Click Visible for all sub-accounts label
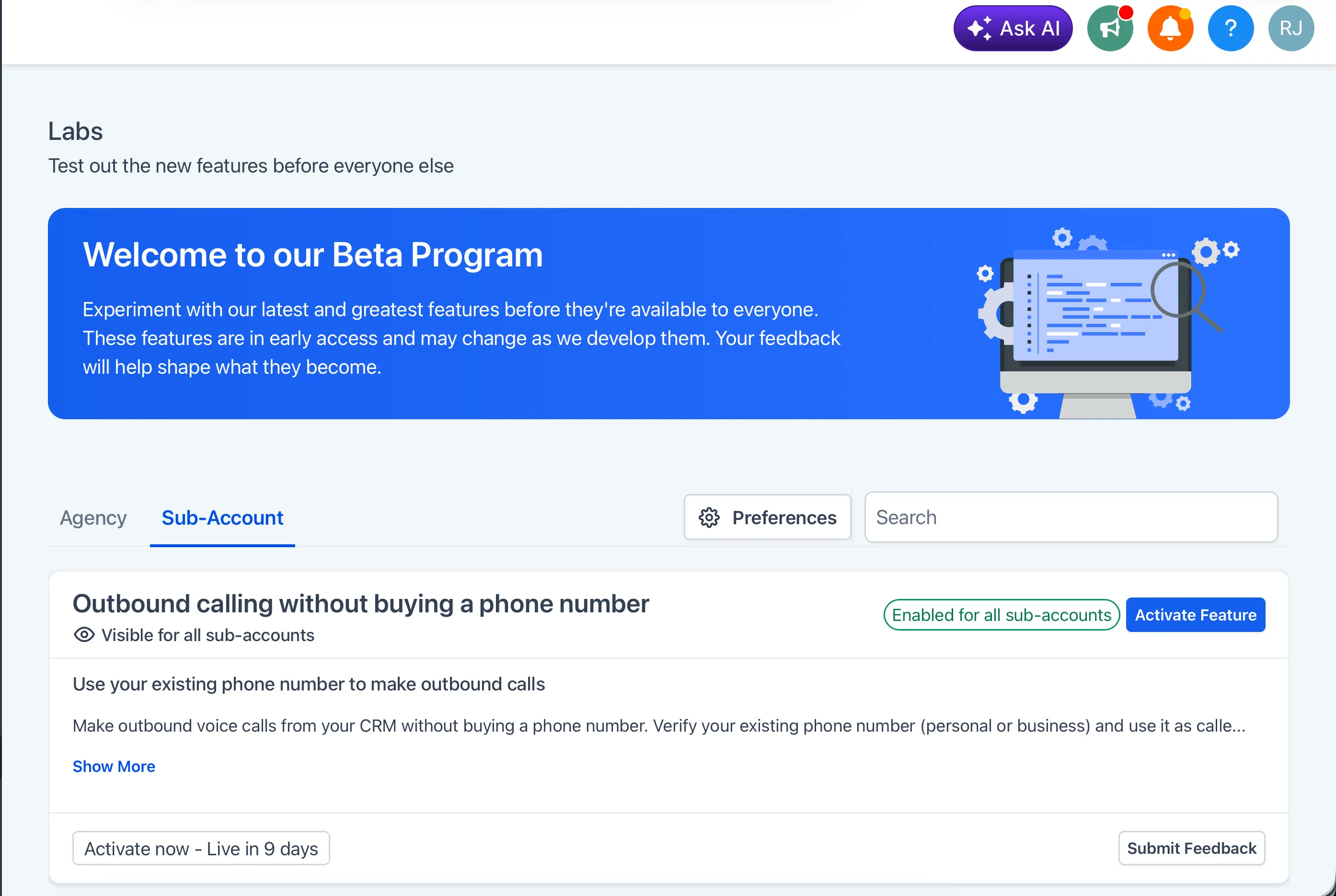Screen dimensions: 1336x896 click(x=208, y=635)
